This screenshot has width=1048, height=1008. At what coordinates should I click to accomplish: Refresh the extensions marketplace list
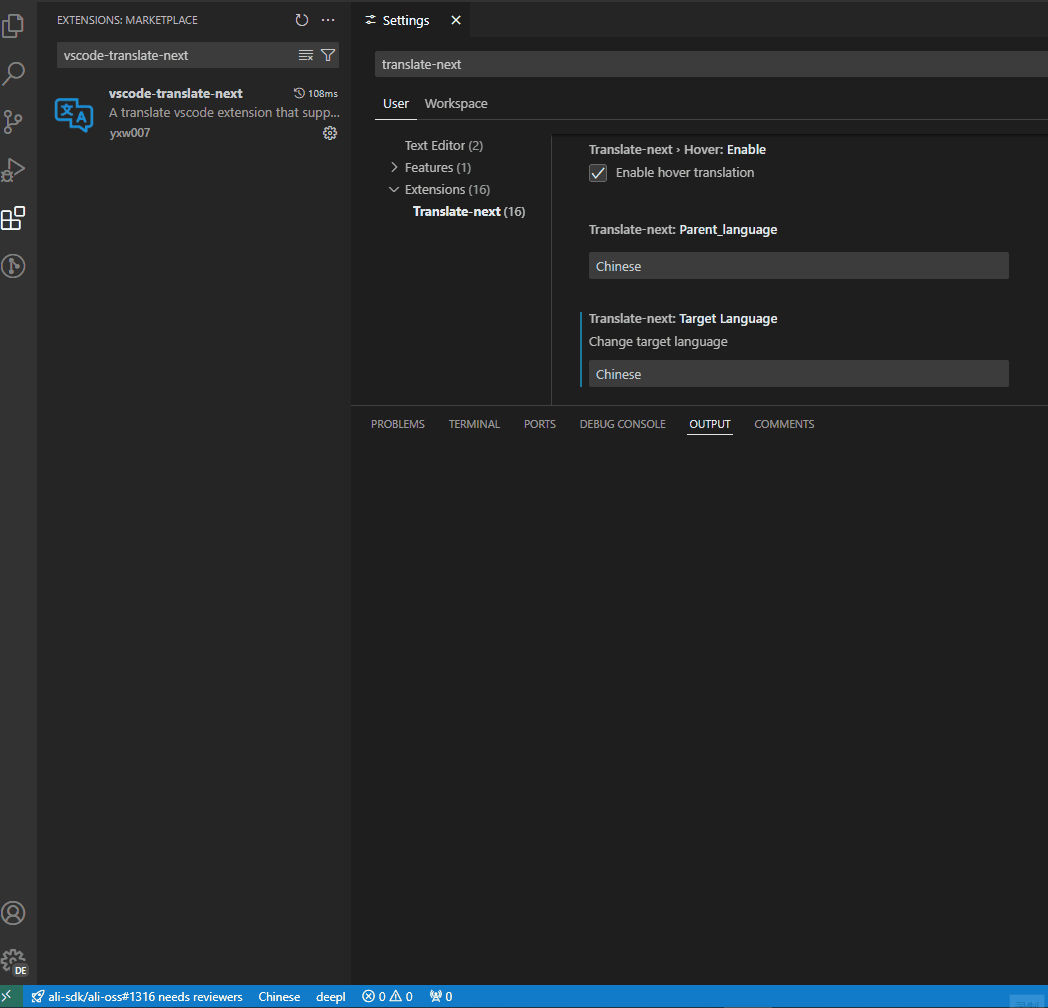302,20
